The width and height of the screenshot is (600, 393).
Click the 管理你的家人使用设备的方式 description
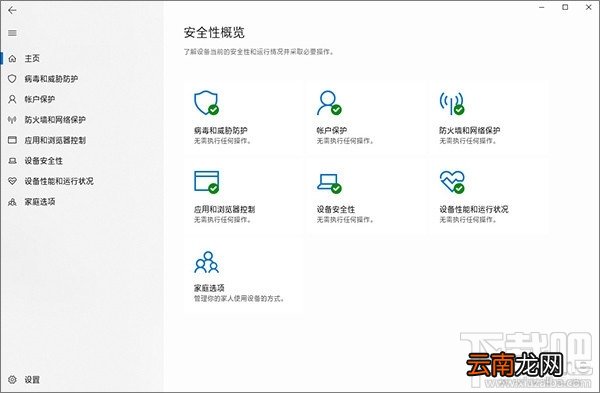point(239,298)
